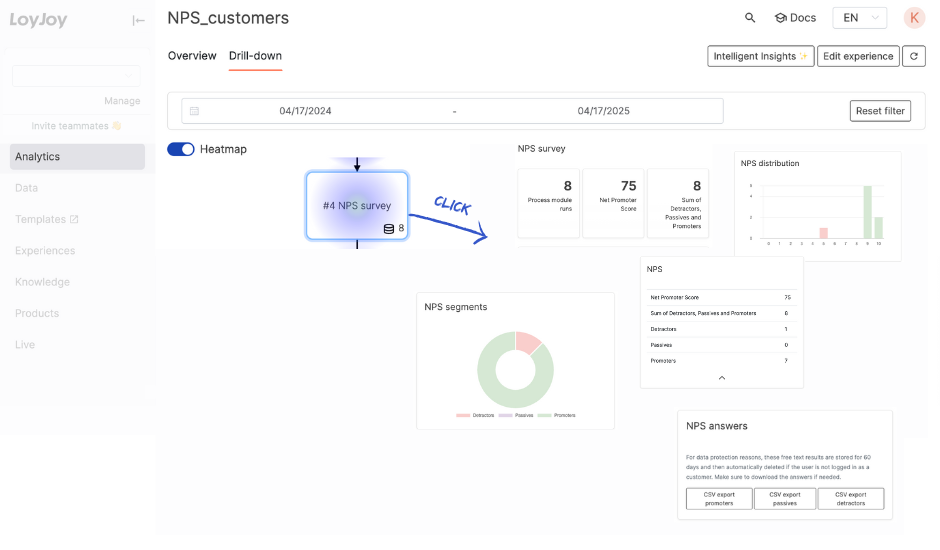Click the start date 04/17/2024 field

pos(305,111)
